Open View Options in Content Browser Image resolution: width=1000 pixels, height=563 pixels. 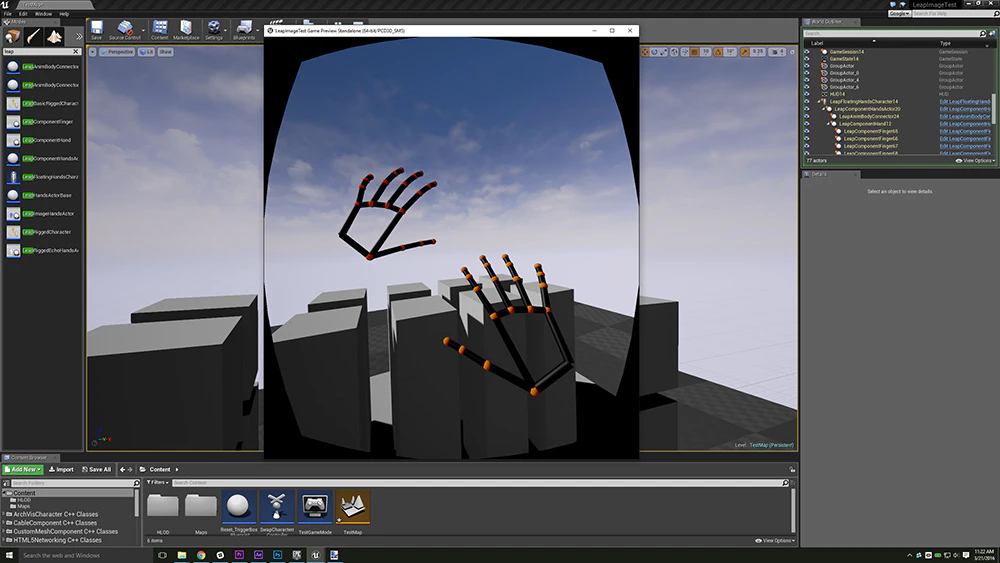775,541
